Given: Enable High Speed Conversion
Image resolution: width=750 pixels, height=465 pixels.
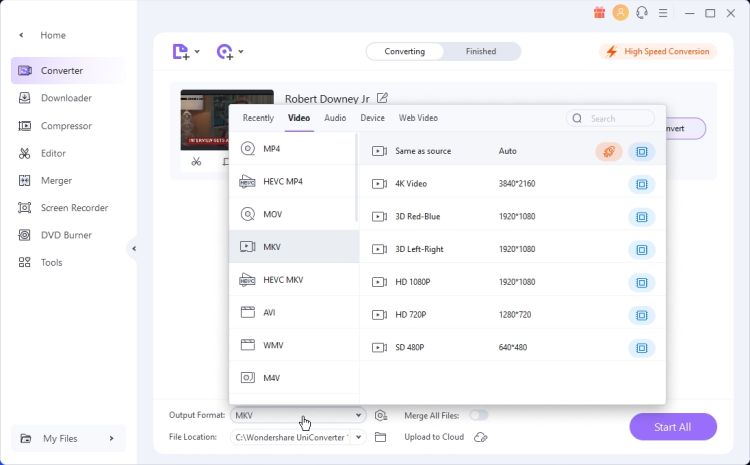Looking at the screenshot, I should pos(658,52).
